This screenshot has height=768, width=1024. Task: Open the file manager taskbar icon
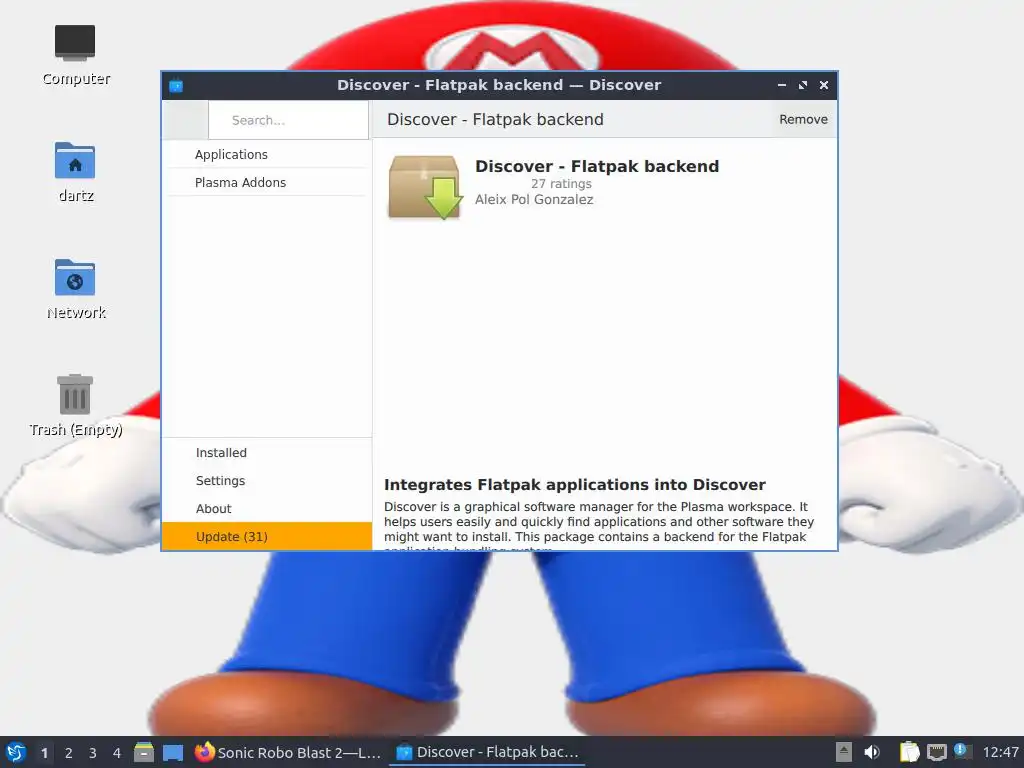point(144,752)
